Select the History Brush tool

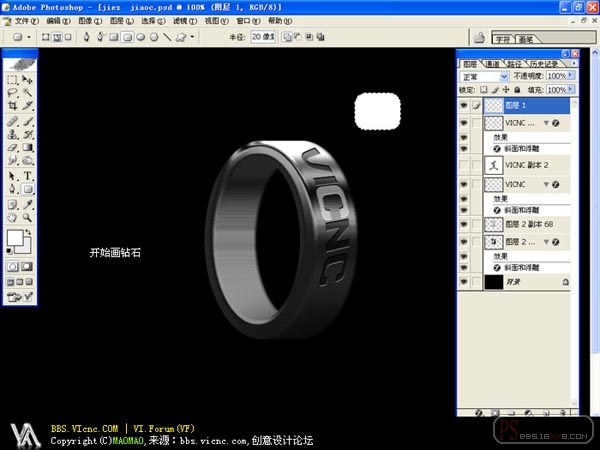click(x=27, y=134)
